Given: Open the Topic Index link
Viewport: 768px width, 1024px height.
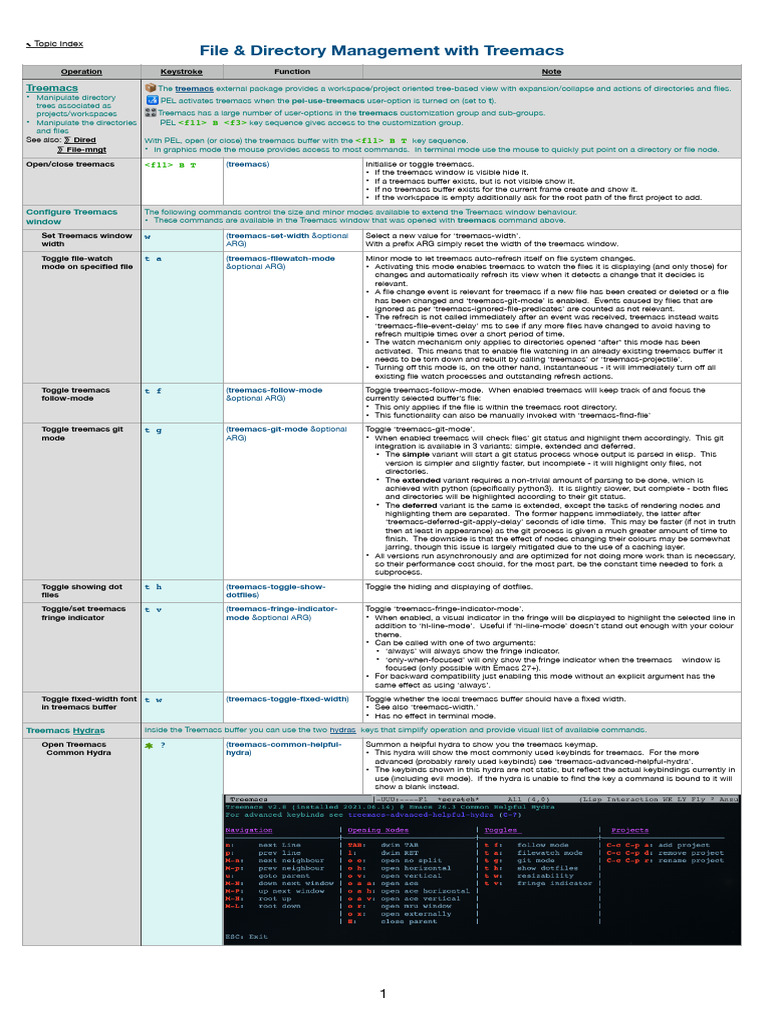Looking at the screenshot, I should 55,44.
